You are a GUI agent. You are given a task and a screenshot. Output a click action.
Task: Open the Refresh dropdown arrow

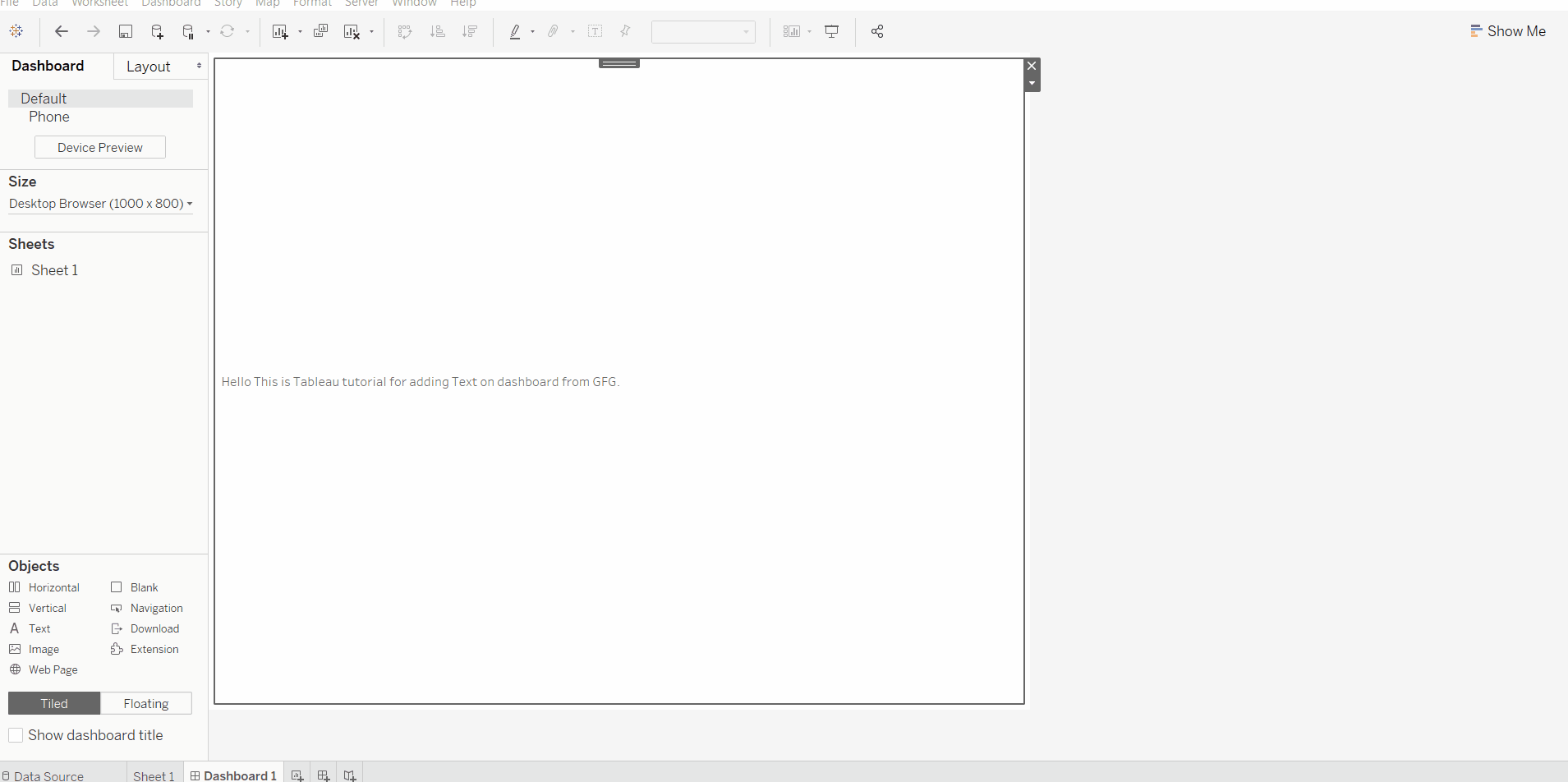[x=247, y=32]
